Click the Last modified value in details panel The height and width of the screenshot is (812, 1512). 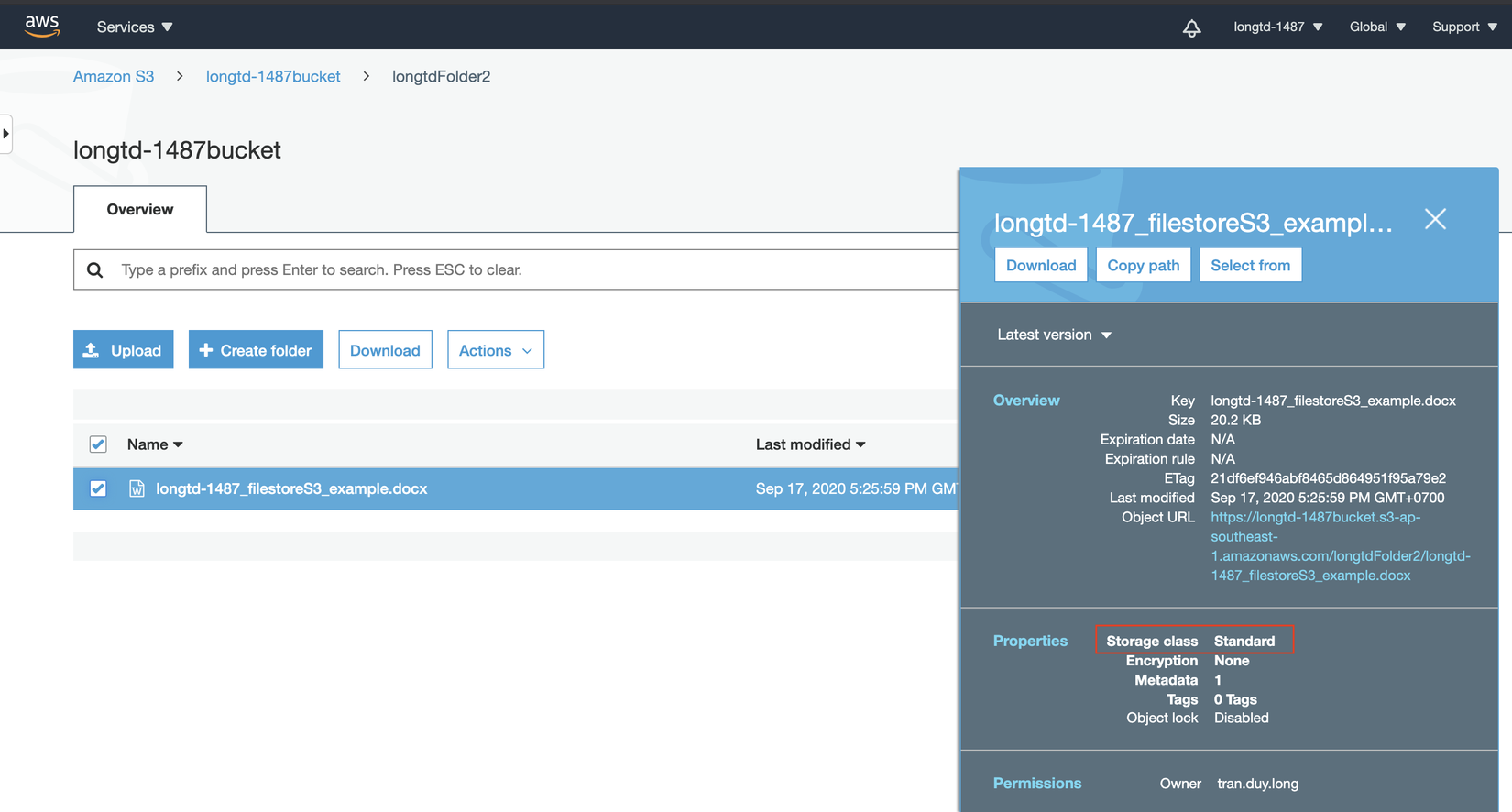tap(1328, 498)
